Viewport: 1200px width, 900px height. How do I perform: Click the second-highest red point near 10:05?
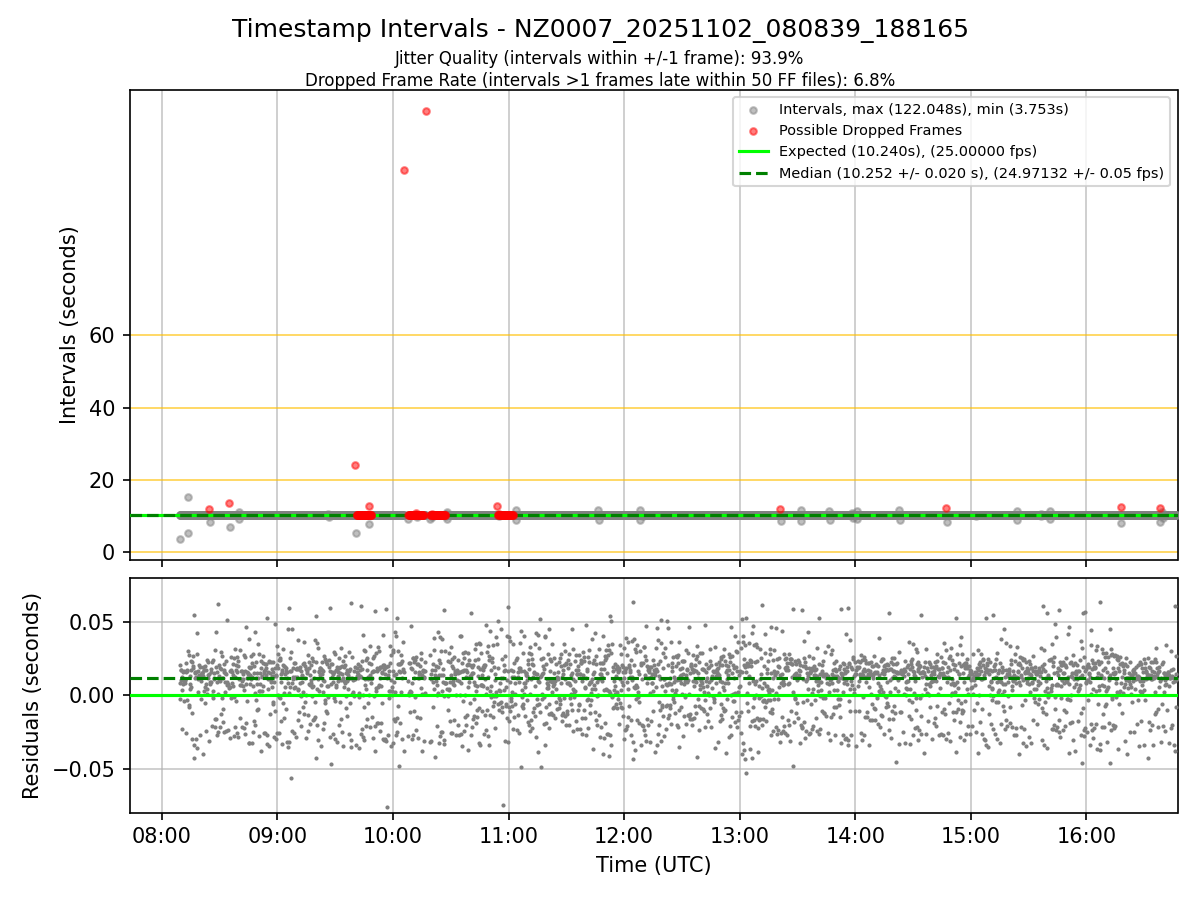(x=404, y=170)
